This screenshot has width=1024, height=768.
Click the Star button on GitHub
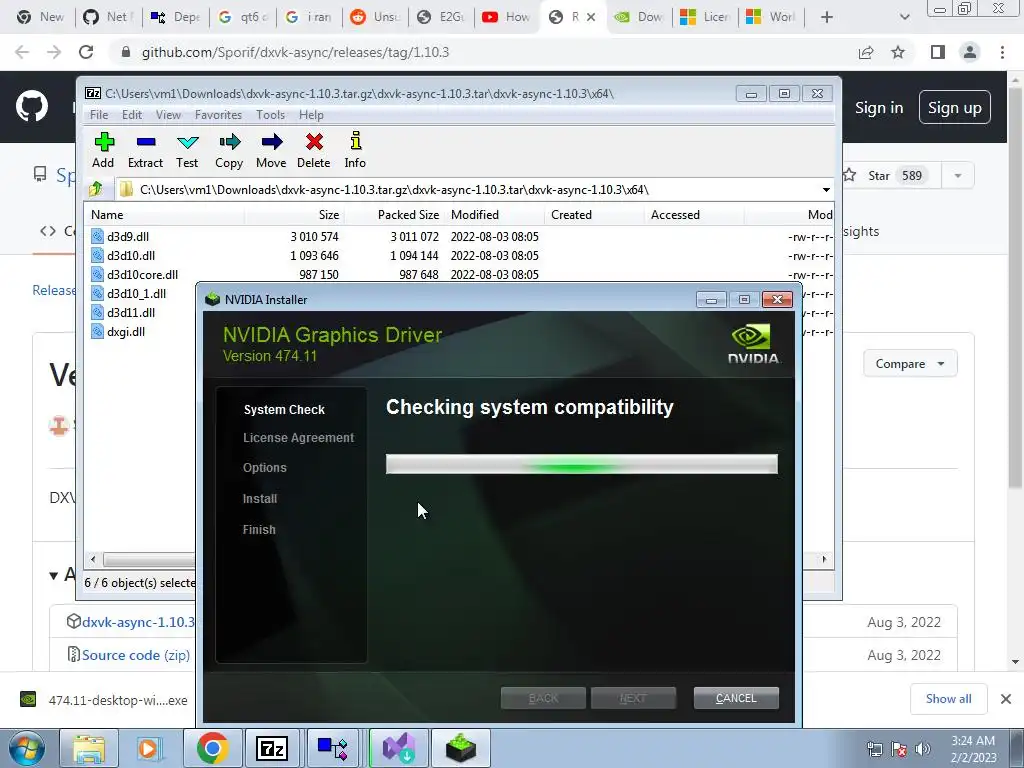tap(891, 176)
